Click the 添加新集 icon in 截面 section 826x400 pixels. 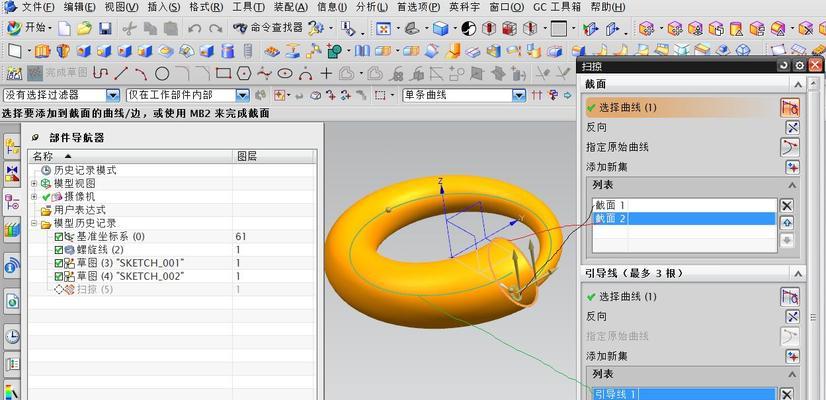click(x=791, y=165)
